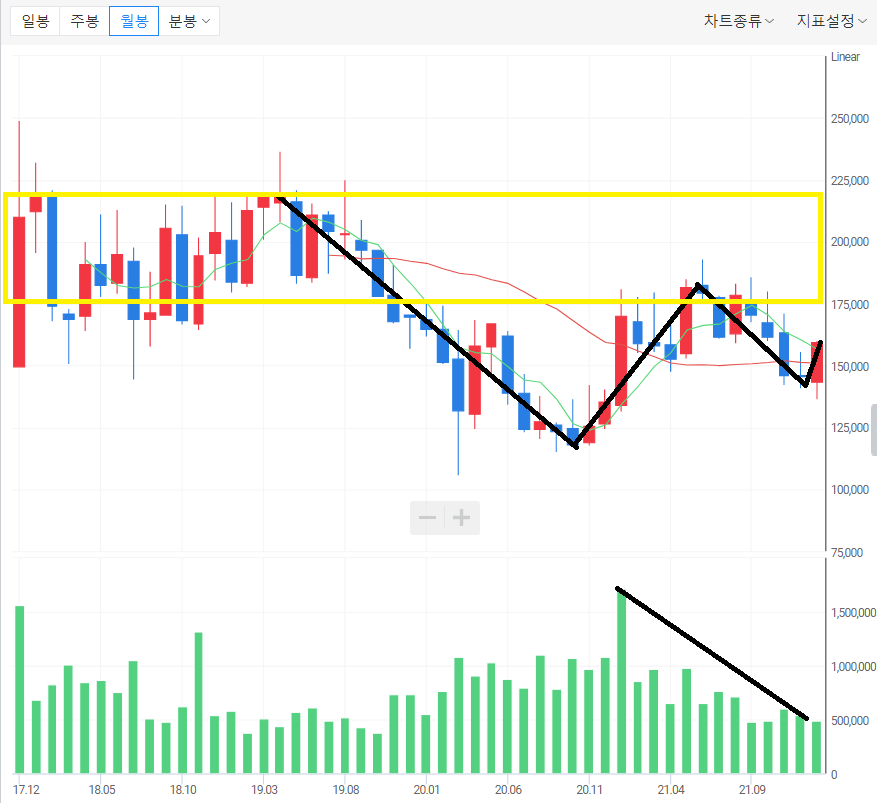Click the Linear scale label
The height and width of the screenshot is (803, 877).
click(845, 57)
